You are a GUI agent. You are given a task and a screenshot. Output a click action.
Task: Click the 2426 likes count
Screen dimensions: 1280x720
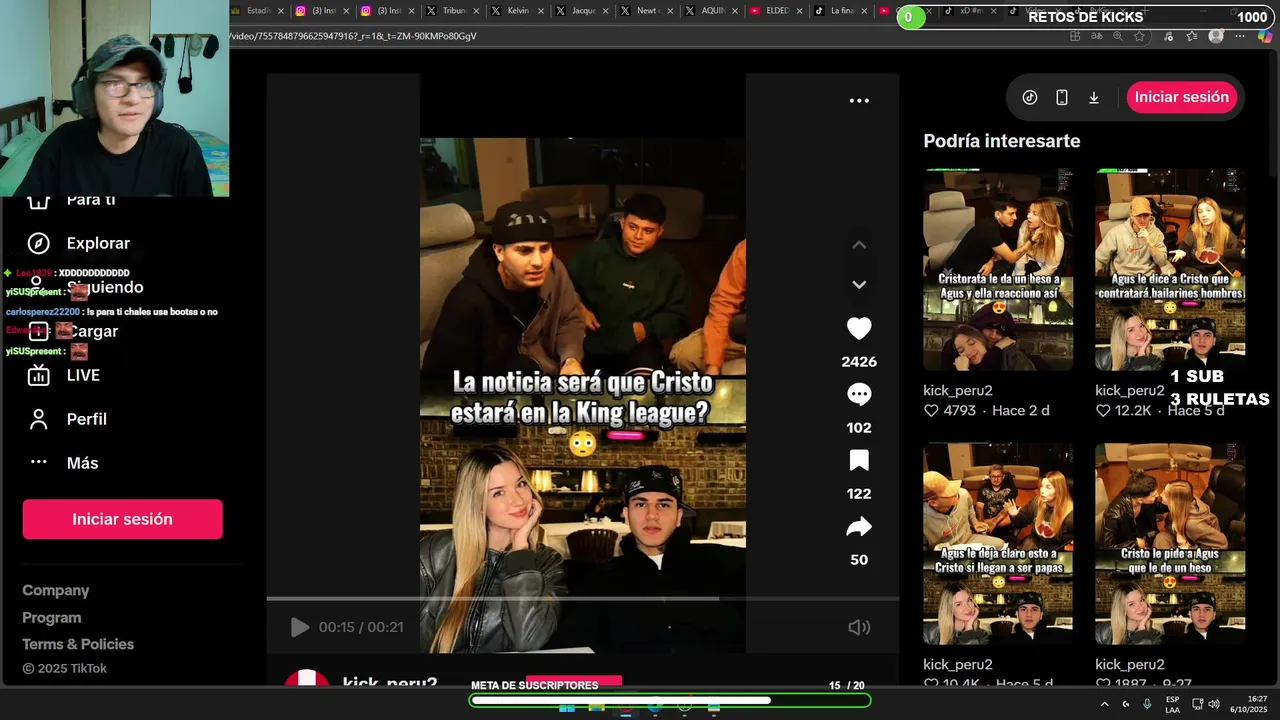click(859, 362)
